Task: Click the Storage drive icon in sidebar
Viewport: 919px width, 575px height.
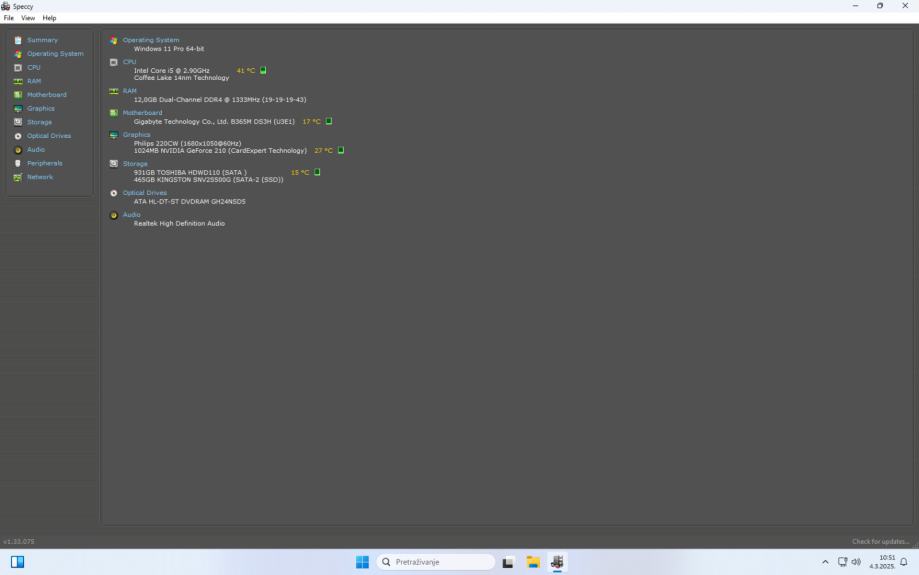Action: click(x=18, y=122)
